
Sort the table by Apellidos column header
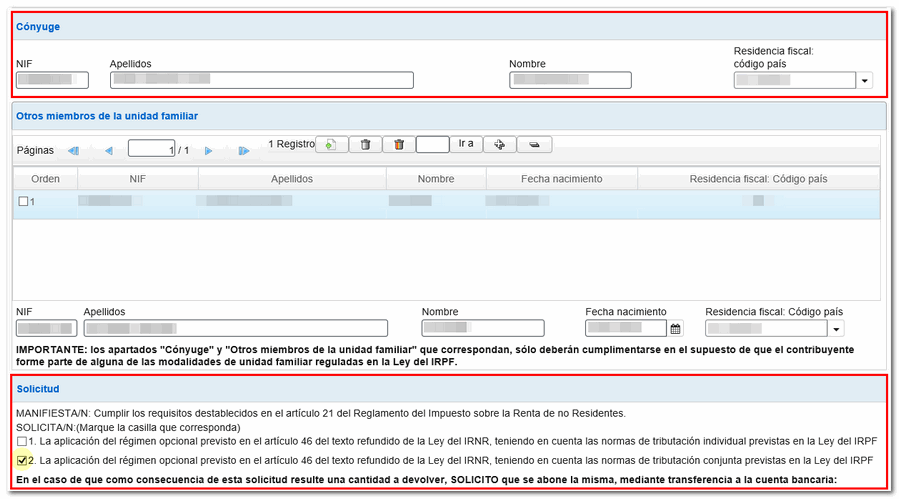pos(292,179)
